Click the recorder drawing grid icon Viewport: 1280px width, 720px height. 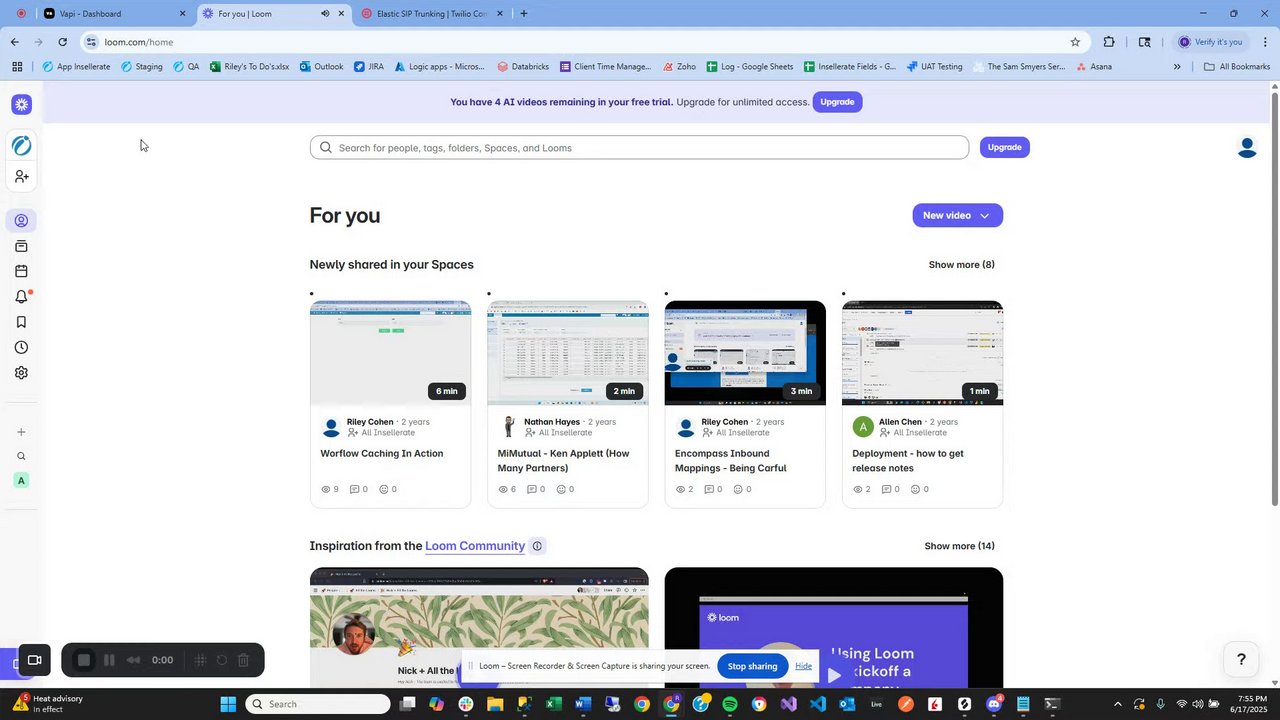(x=200, y=660)
